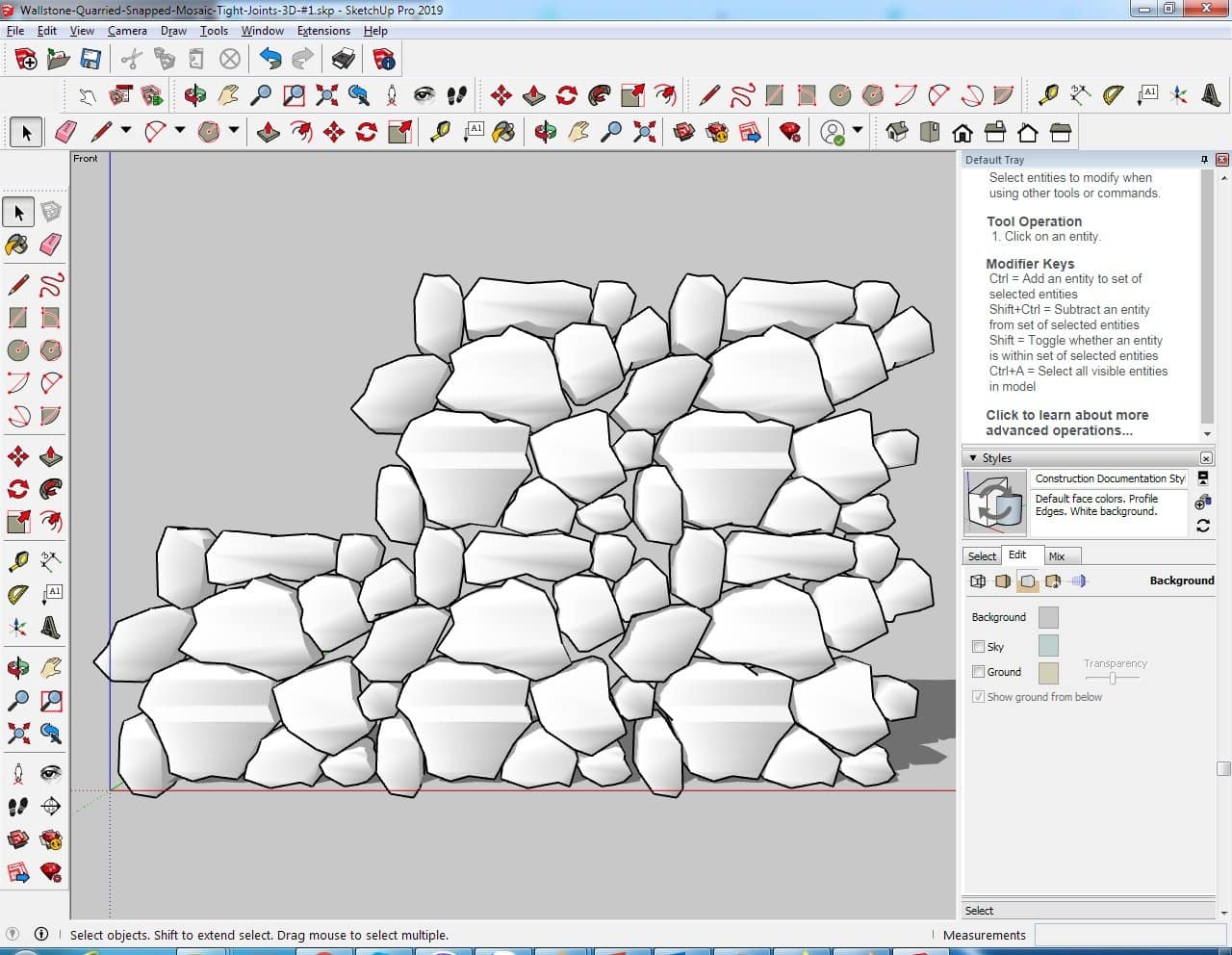Open the Extensions menu
The width and height of the screenshot is (1232, 955).
[x=323, y=31]
